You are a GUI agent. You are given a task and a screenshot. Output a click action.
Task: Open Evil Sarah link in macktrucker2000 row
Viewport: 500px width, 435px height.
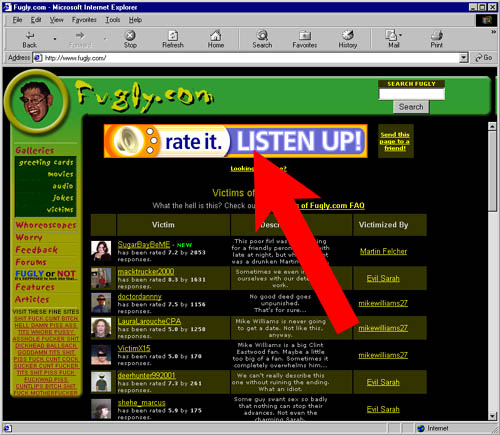(383, 278)
